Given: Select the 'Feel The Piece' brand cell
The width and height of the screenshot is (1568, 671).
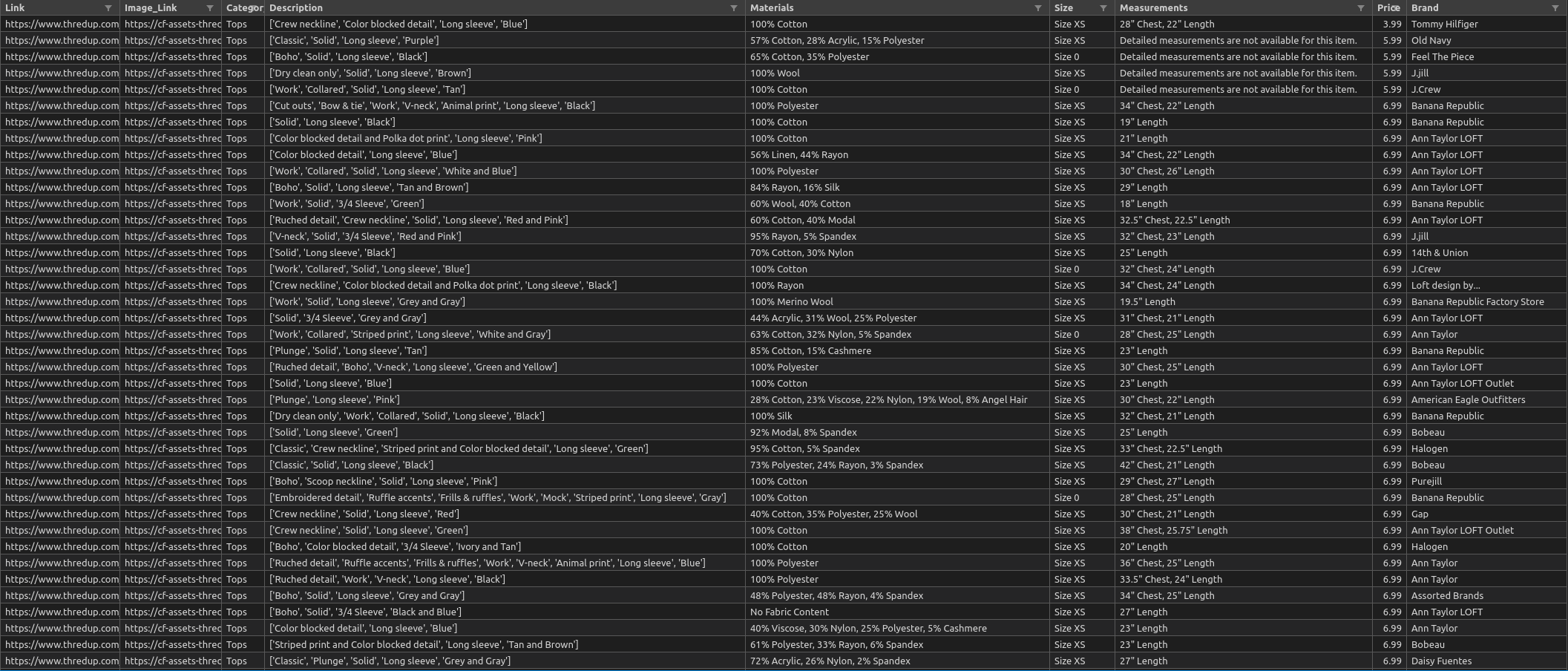Looking at the screenshot, I should coord(1487,57).
